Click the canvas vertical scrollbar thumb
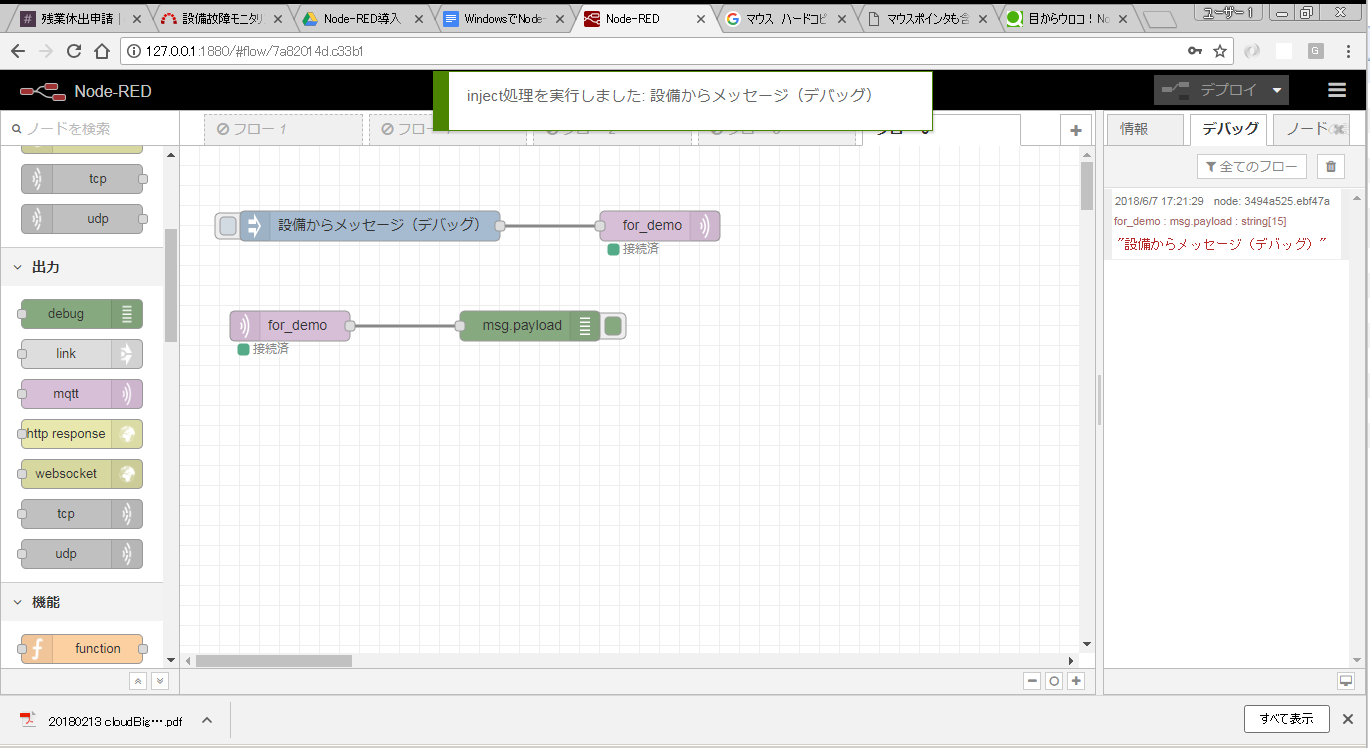 1087,186
